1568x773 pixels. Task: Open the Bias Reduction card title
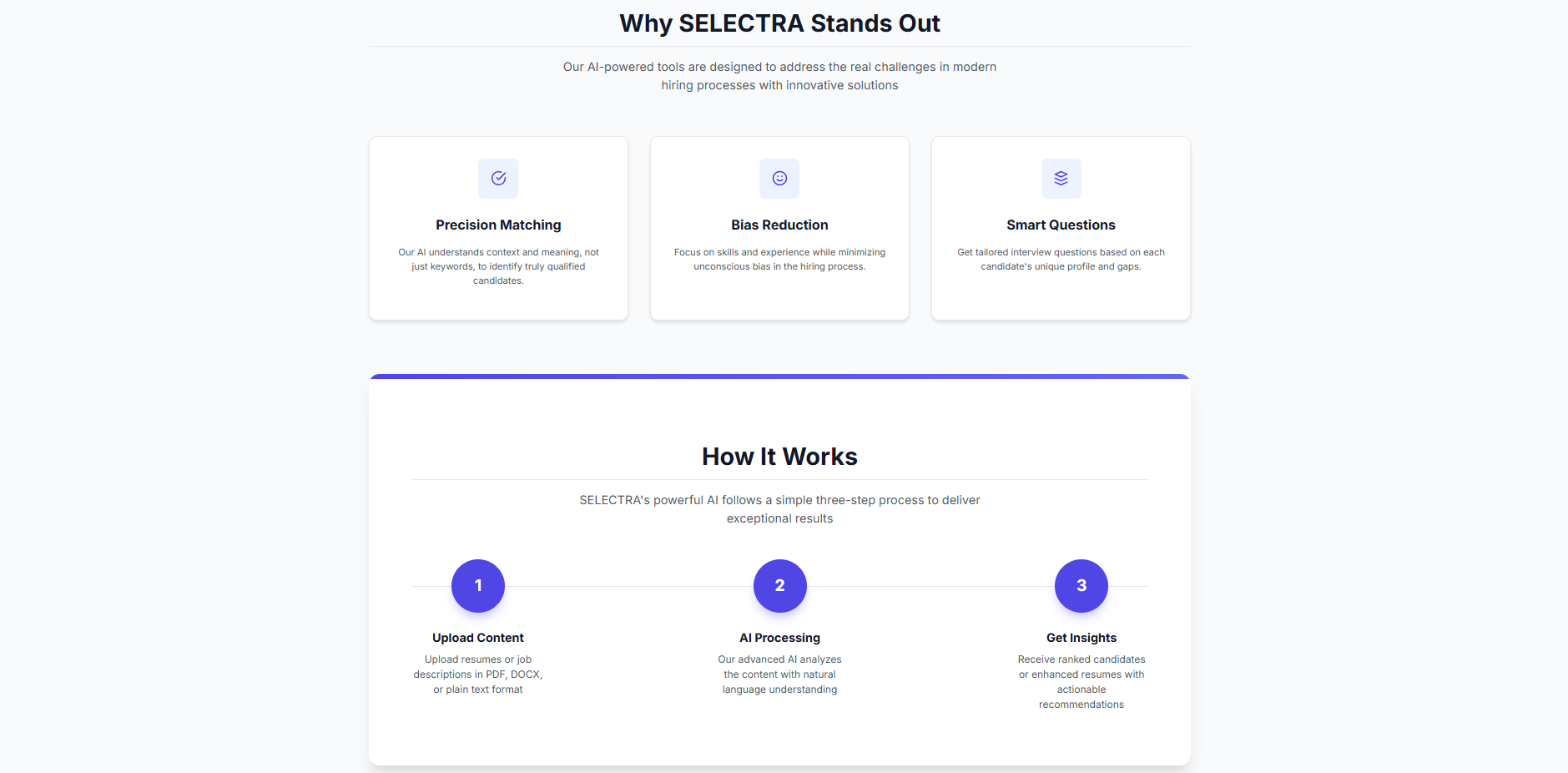click(779, 225)
